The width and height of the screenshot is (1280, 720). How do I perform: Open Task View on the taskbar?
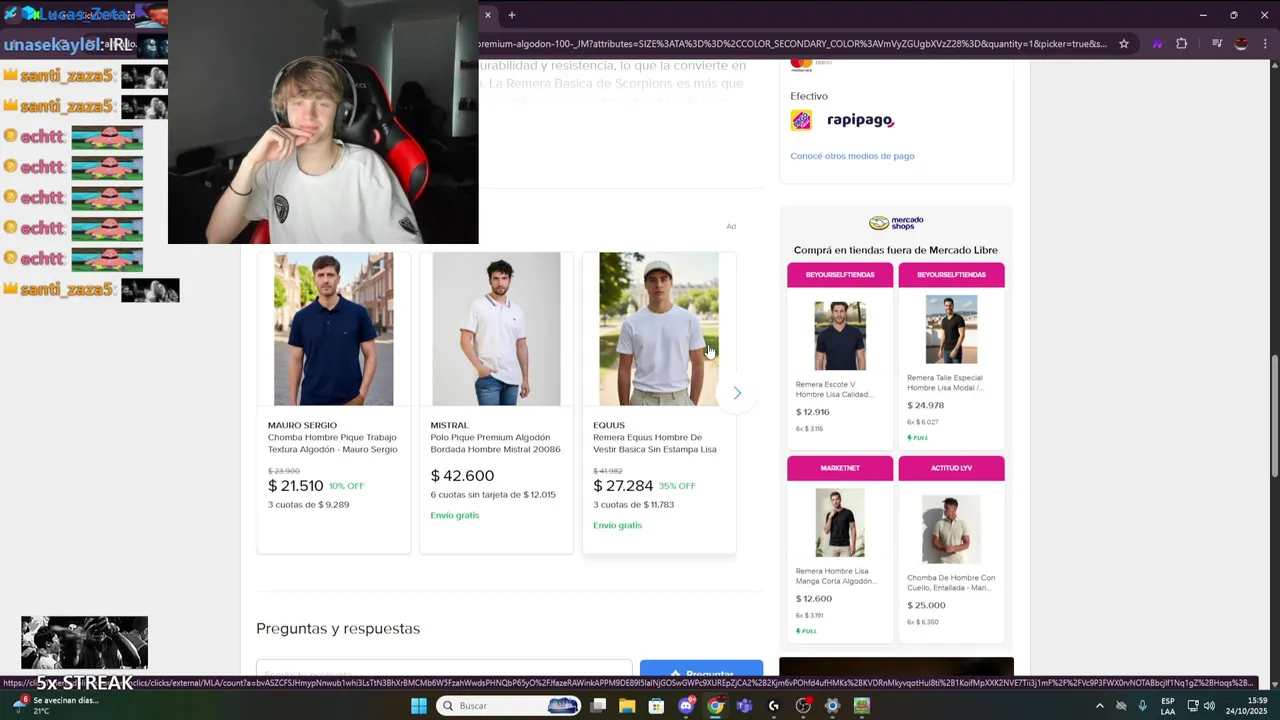598,706
